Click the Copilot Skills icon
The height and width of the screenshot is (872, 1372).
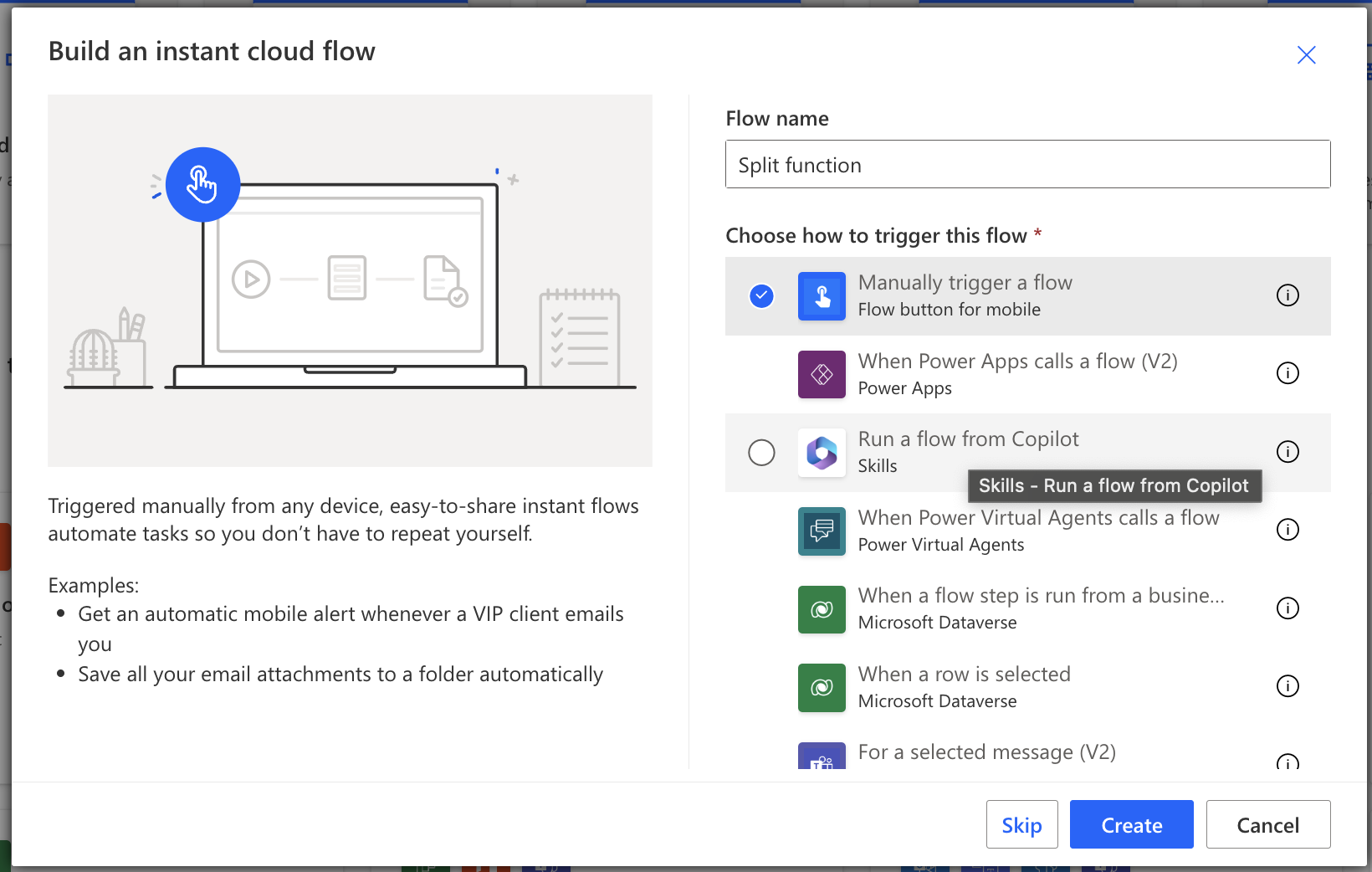point(822,453)
